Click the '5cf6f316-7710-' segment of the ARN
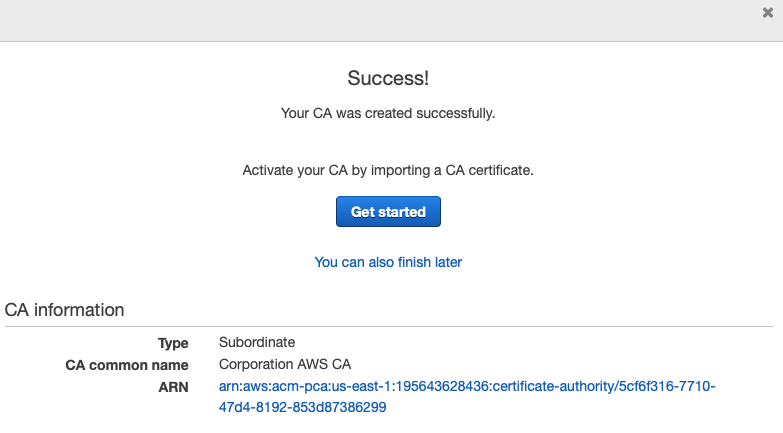 [668, 386]
